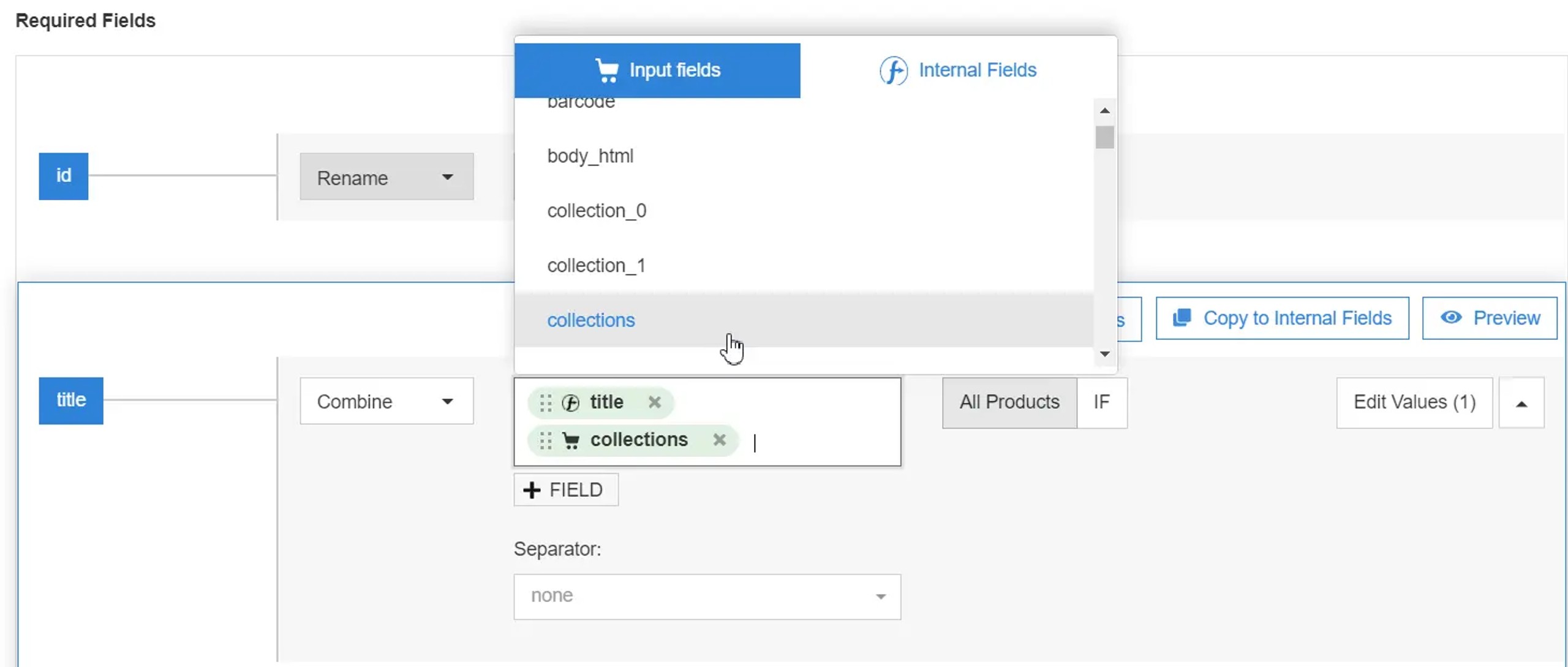
Task: Add another field with + FIELD button
Action: [x=565, y=490]
